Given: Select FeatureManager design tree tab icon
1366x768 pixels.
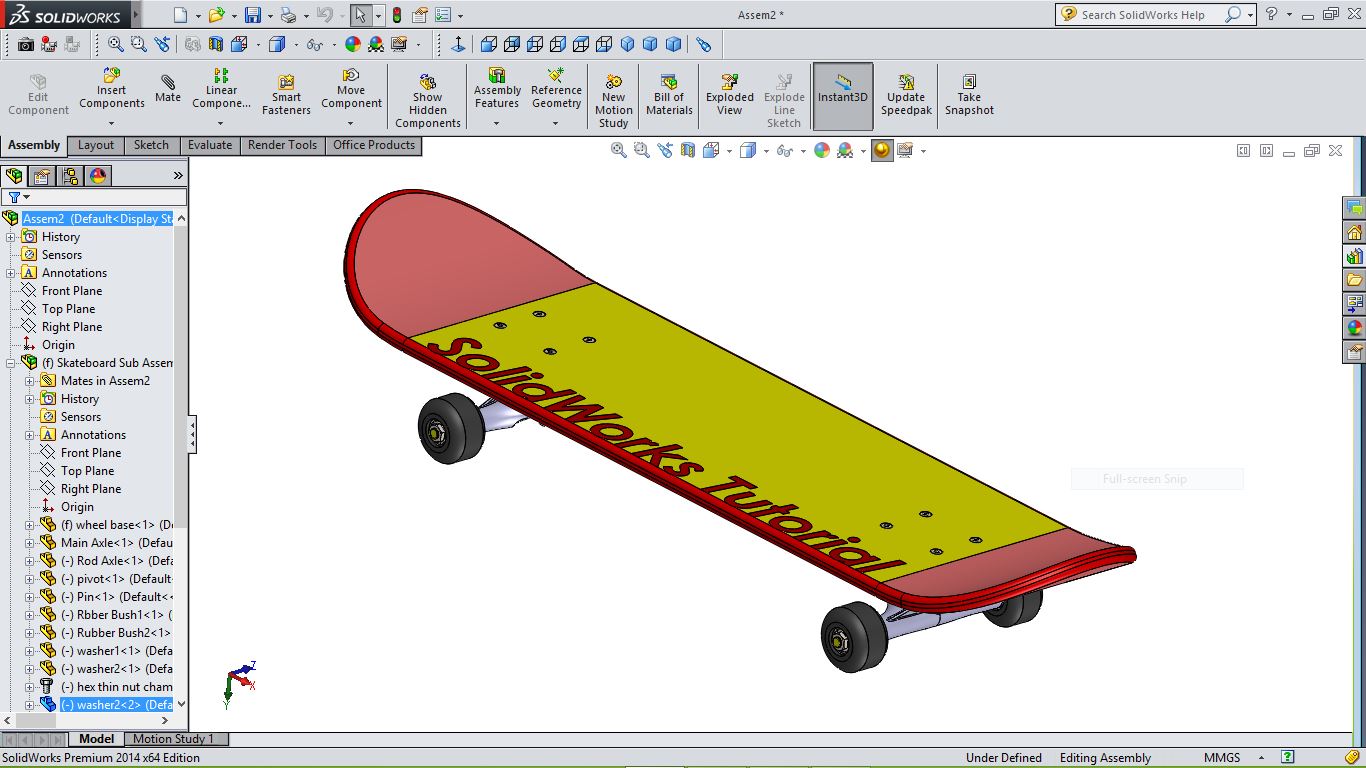Looking at the screenshot, I should (14, 176).
